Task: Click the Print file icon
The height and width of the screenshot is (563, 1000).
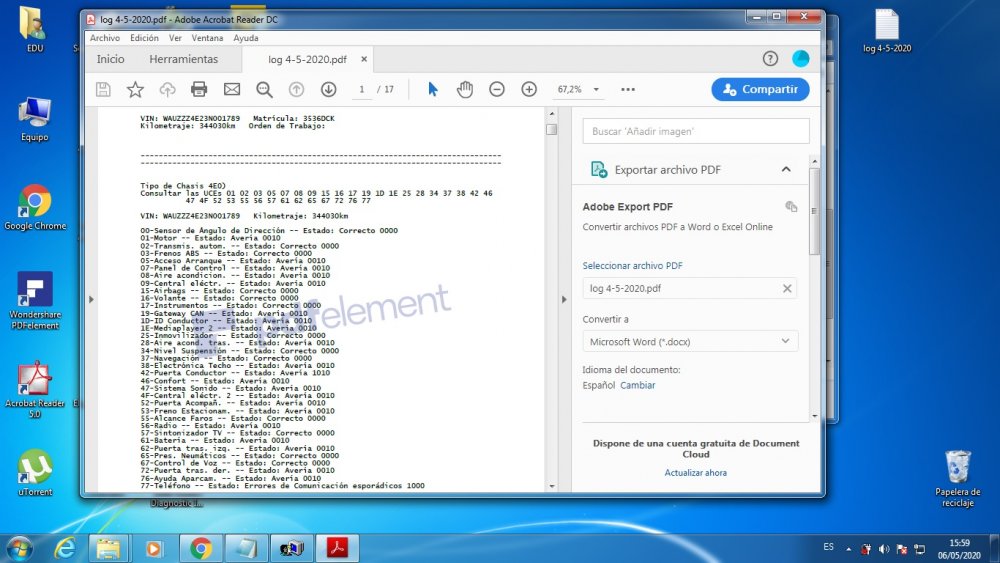Action: [x=199, y=90]
